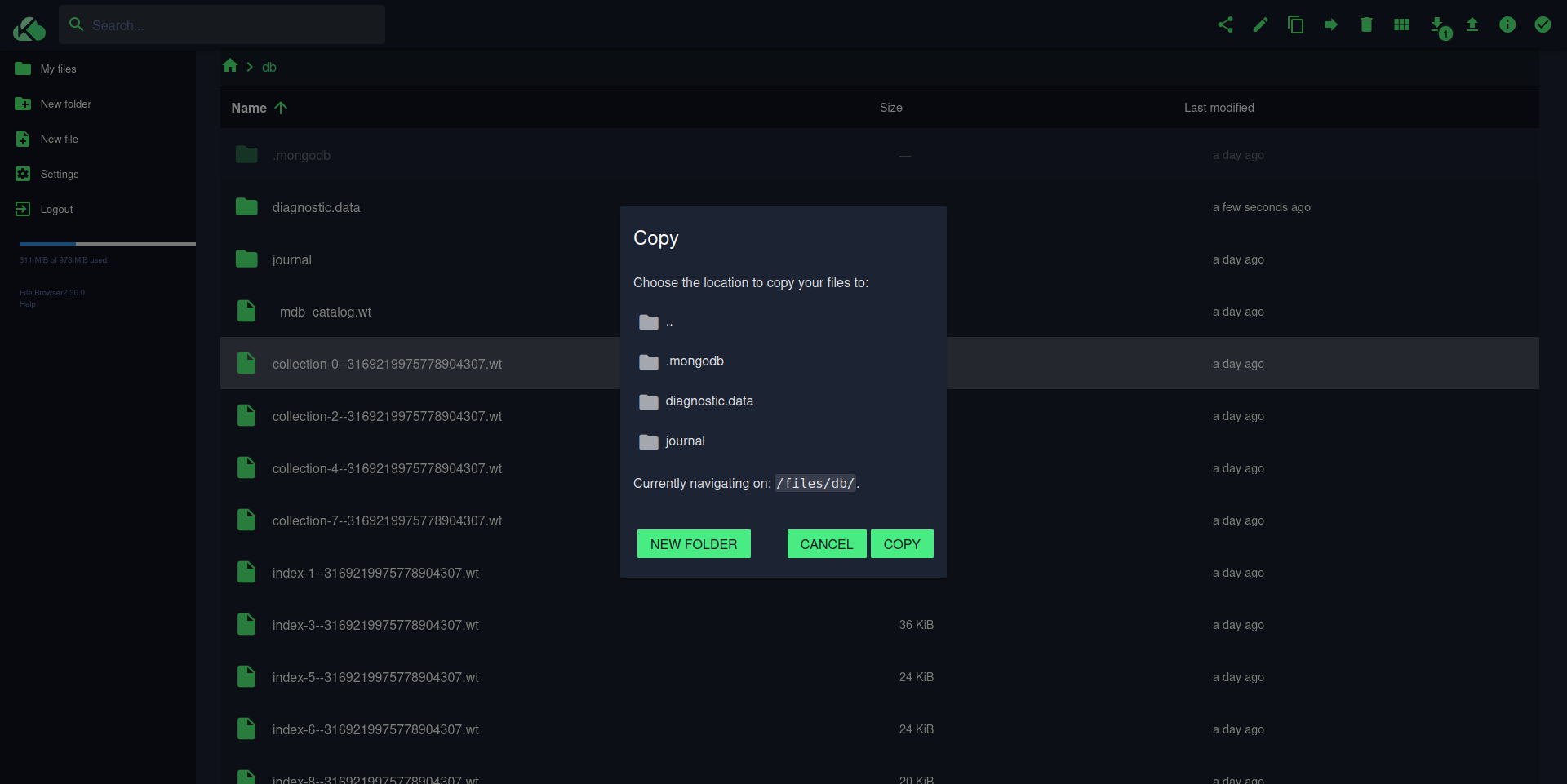Click the storage usage progress bar

(108, 244)
